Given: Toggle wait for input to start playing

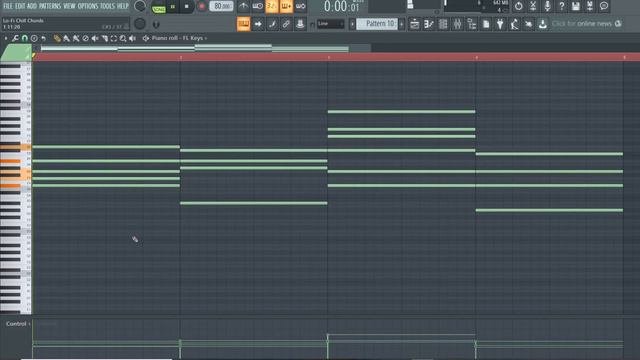Looking at the screenshot, I should (258, 6).
